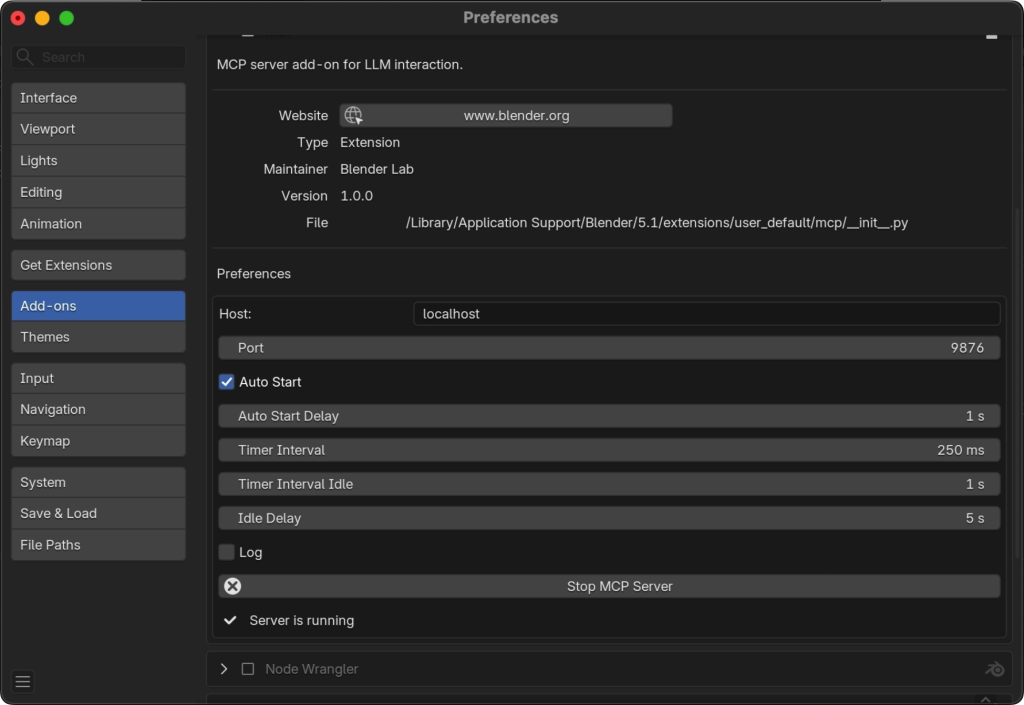Disable the Auto Start checkbox
The height and width of the screenshot is (705, 1024).
coord(227,382)
